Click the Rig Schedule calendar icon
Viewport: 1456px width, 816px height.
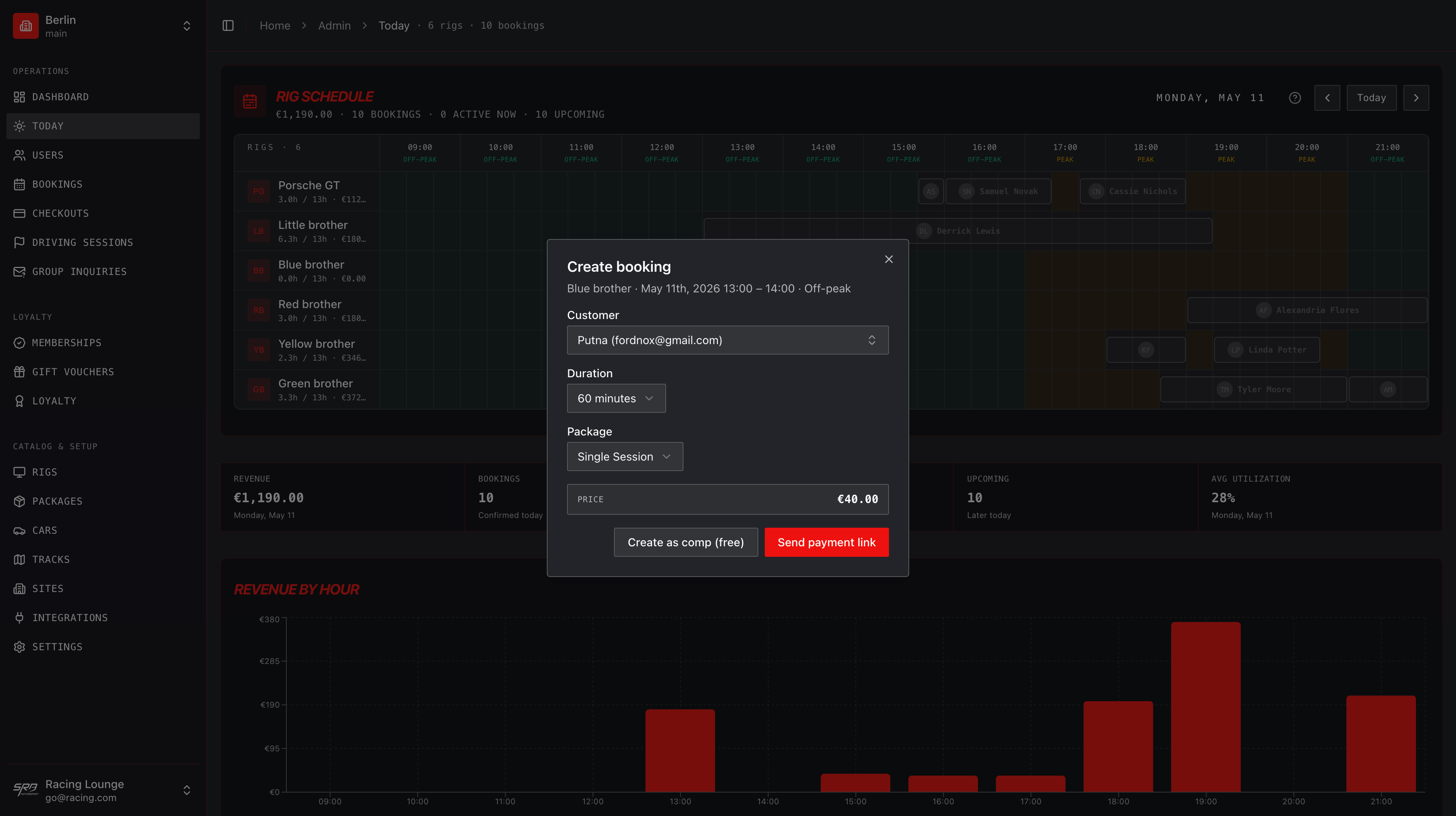click(x=250, y=102)
